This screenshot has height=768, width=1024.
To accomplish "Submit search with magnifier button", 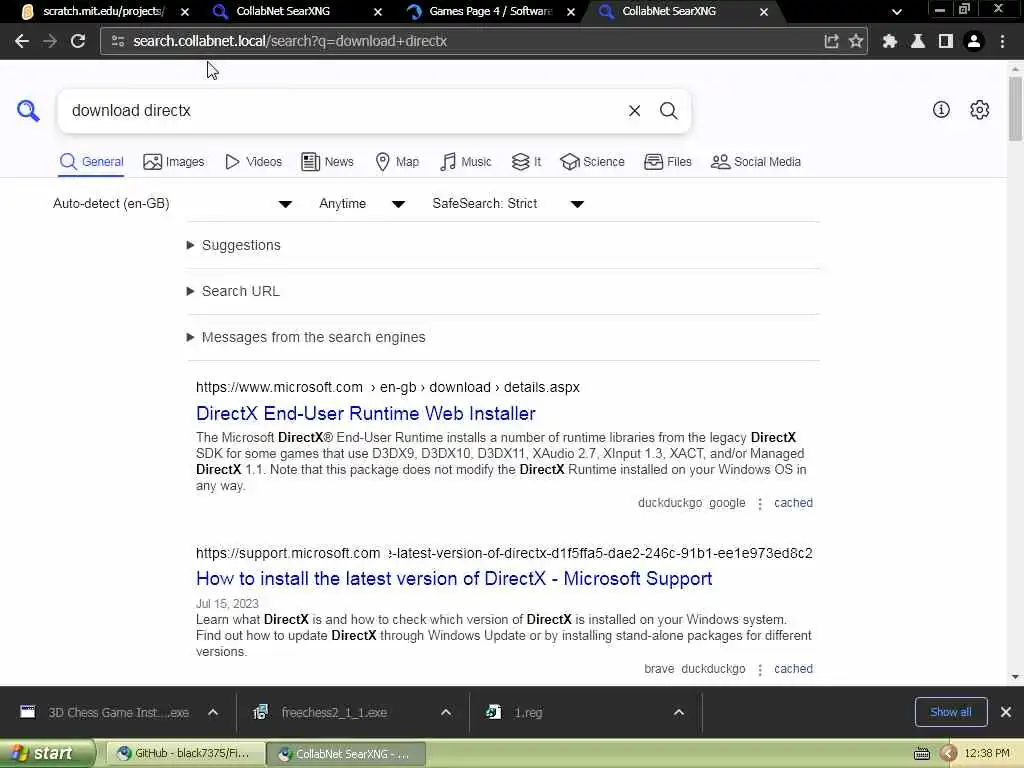I will (x=668, y=110).
